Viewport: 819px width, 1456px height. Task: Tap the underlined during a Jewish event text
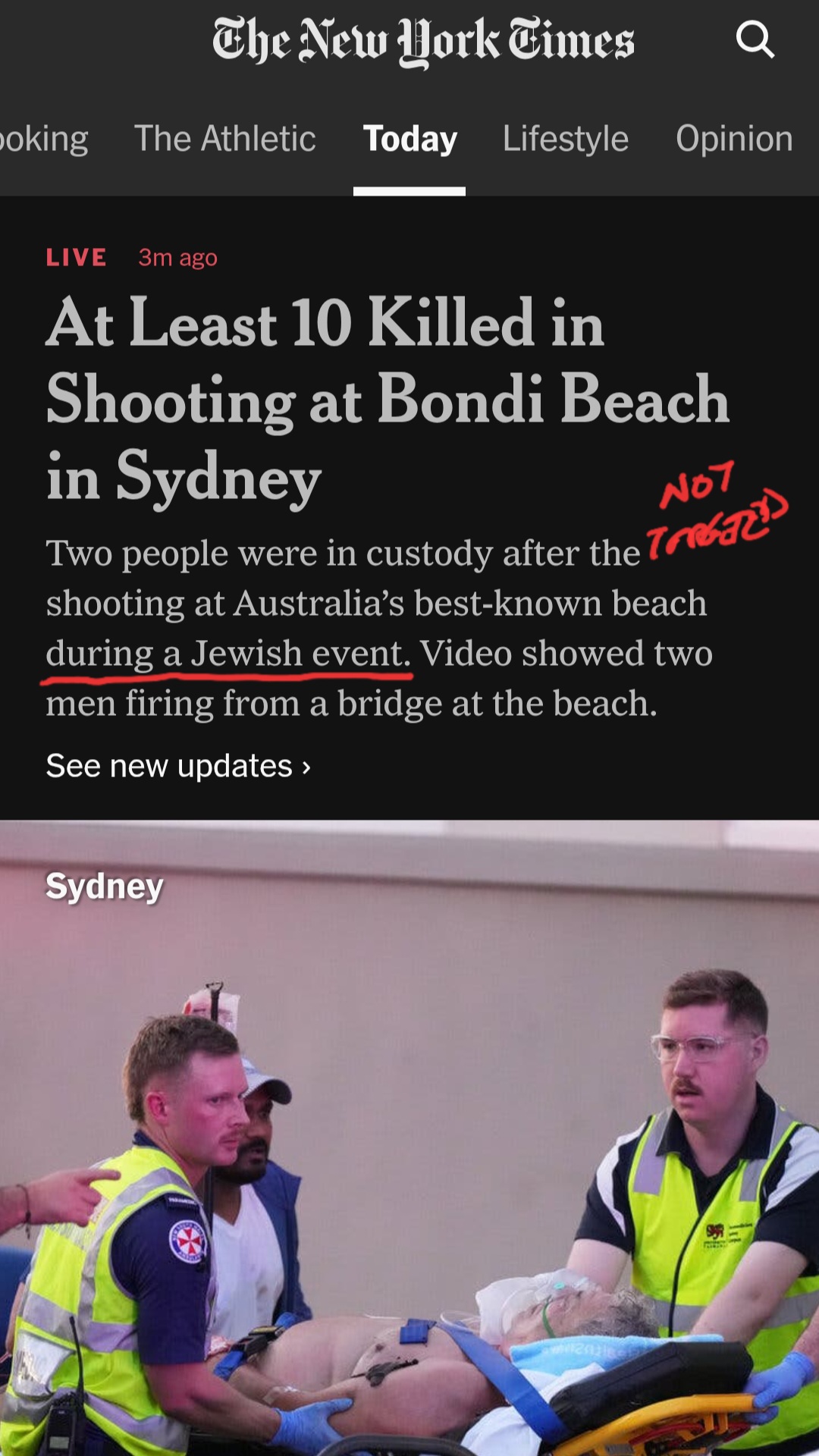(x=227, y=654)
